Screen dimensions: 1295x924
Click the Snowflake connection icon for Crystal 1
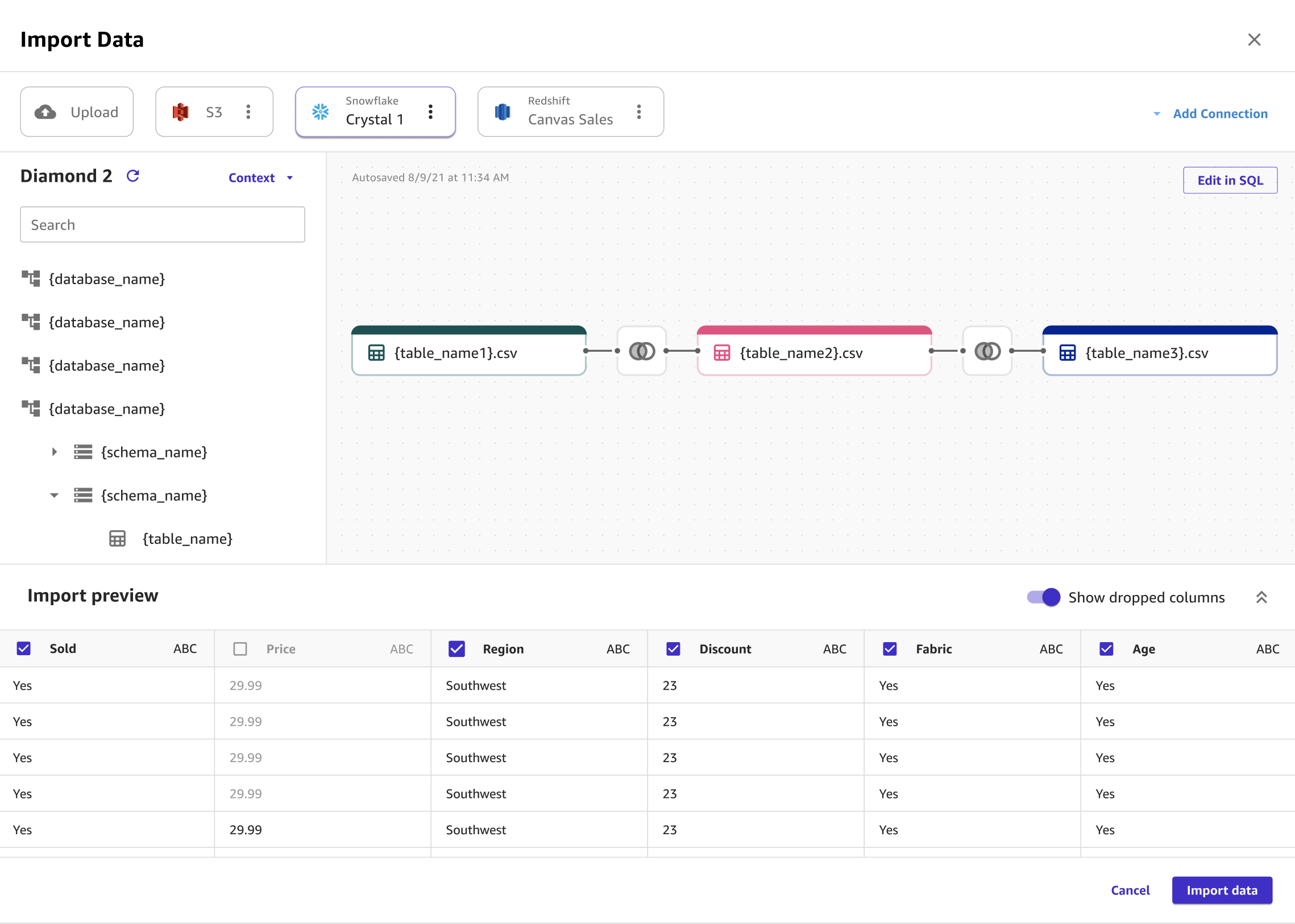(x=321, y=111)
